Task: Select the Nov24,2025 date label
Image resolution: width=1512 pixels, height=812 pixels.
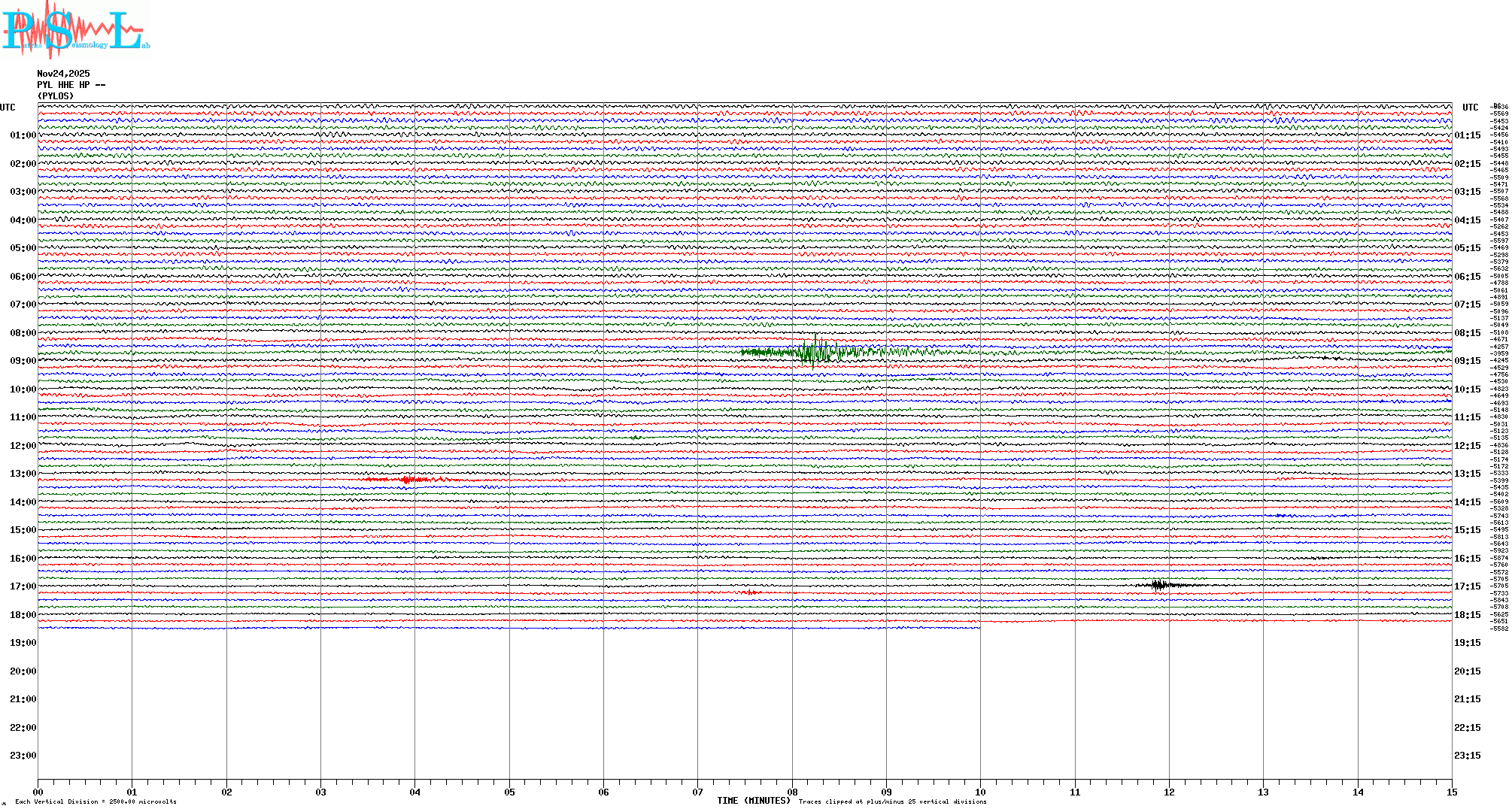Action: 63,74
